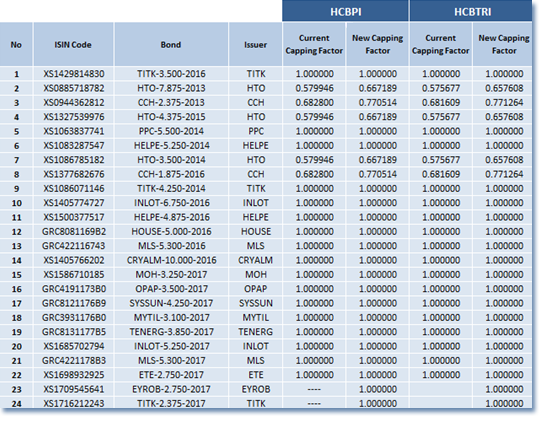
Task: Click the PPC issuer cell
Action: [256, 131]
